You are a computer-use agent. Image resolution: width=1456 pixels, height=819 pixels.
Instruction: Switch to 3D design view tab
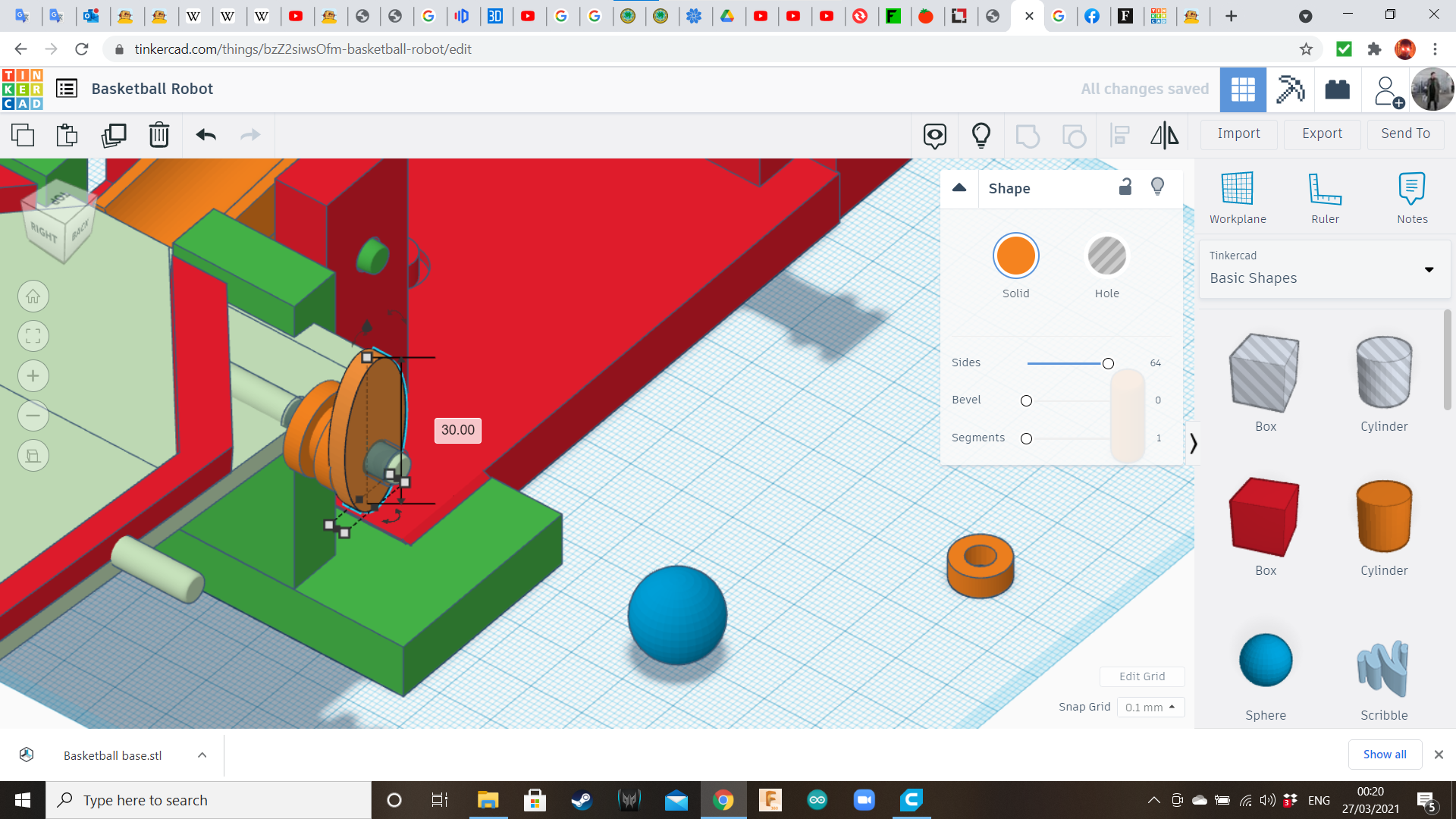point(1242,89)
